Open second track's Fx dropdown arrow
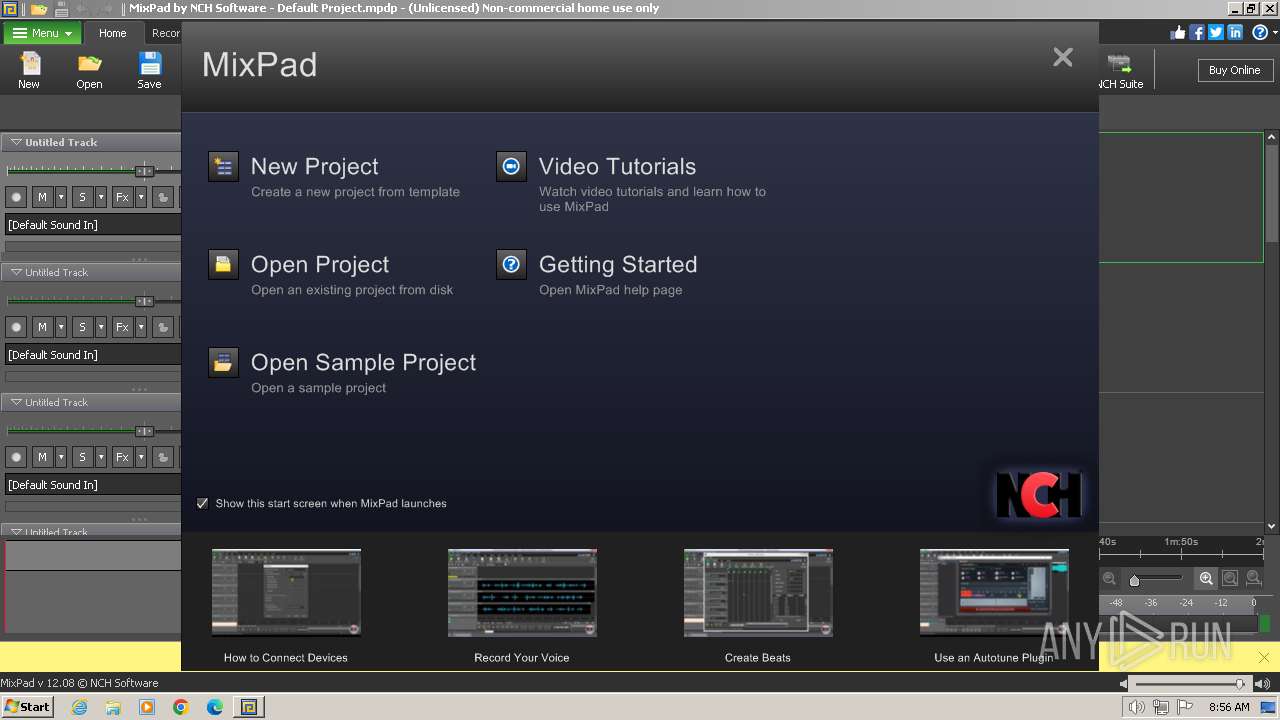1280x720 pixels. (x=141, y=327)
